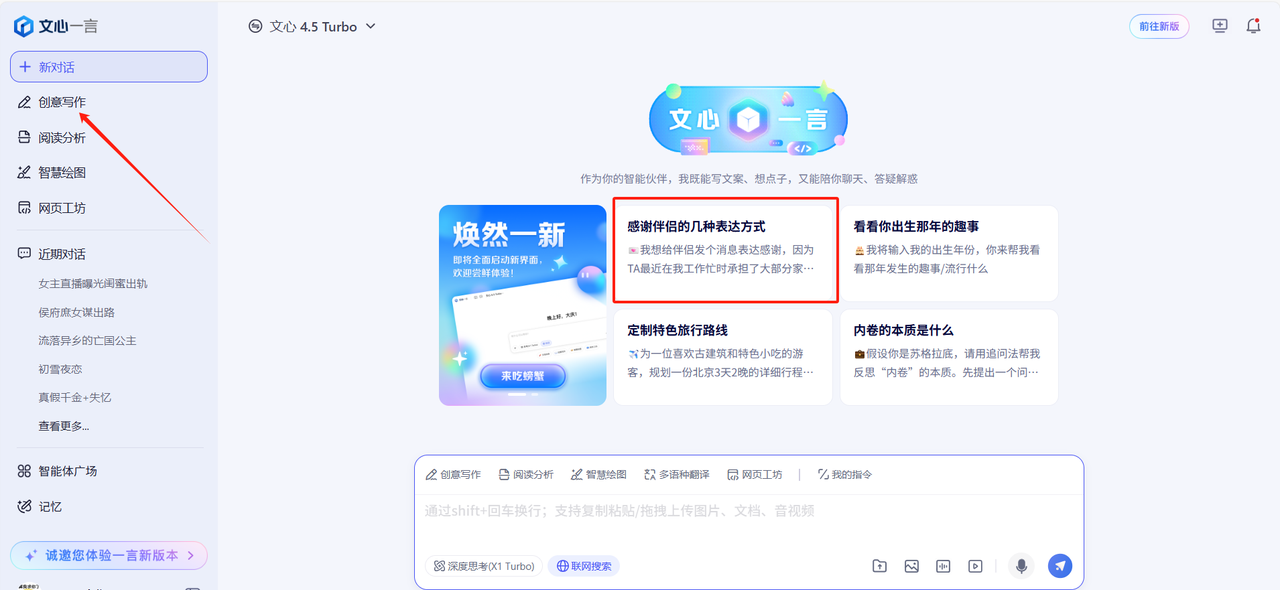The height and width of the screenshot is (590, 1280).
Task: Select the 内卷的本质是什么 prompt card
Action: 949,357
